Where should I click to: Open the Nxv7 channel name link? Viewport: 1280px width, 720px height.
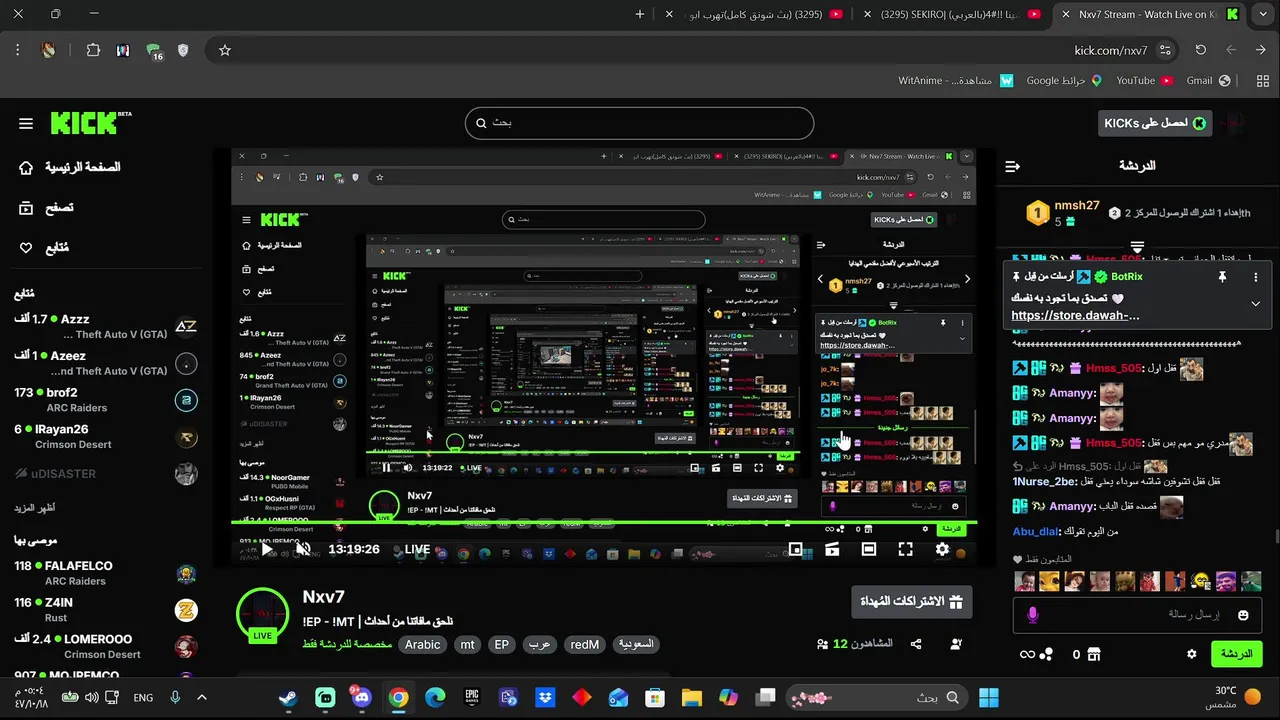tap(324, 597)
